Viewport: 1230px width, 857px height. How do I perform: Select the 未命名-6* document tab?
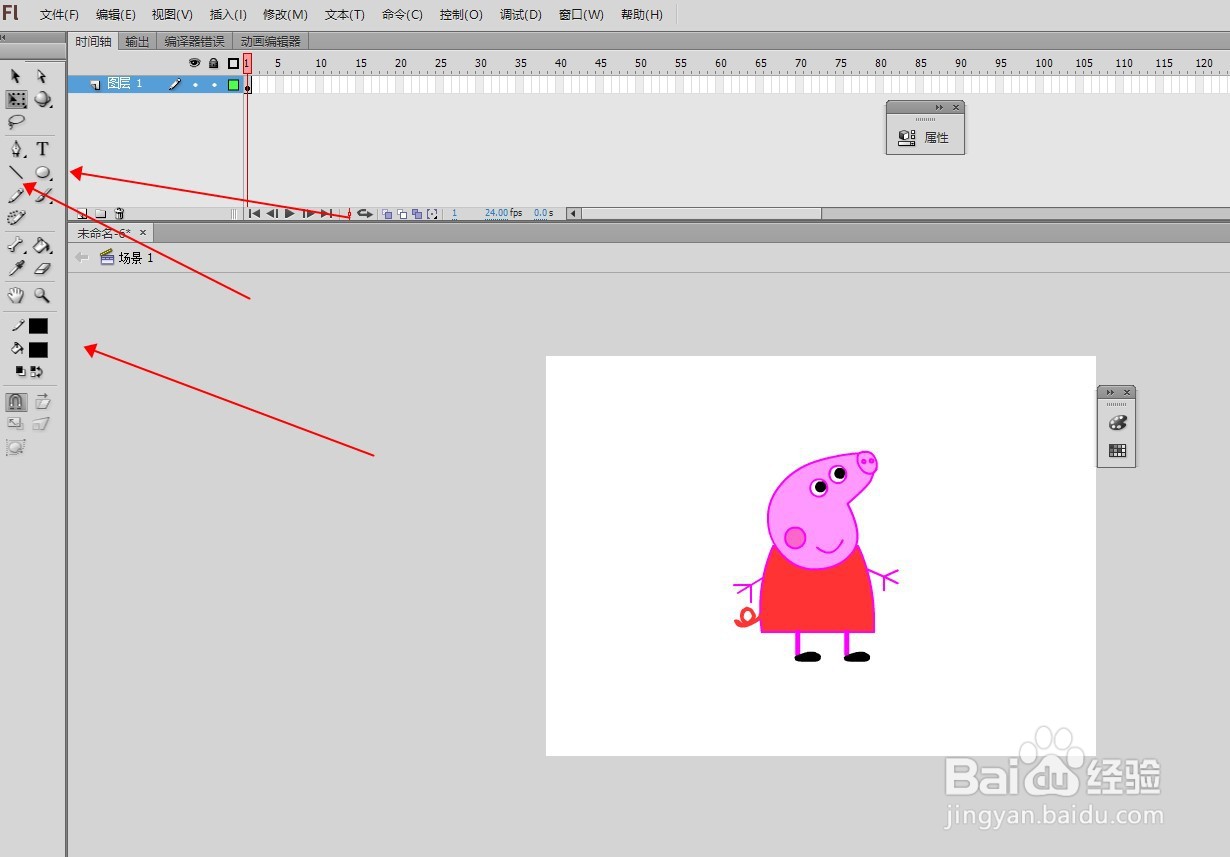(x=111, y=233)
